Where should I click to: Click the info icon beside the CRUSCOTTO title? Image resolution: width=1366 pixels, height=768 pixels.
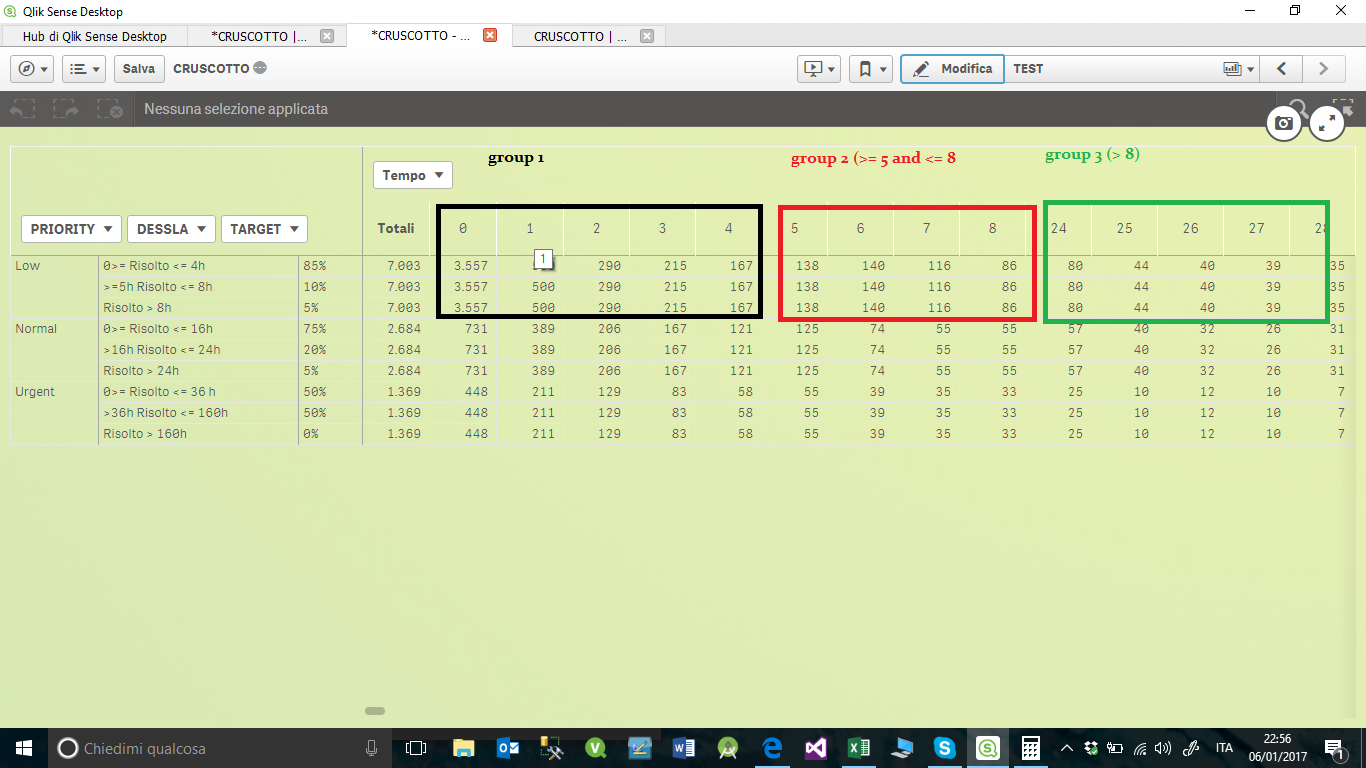click(x=260, y=68)
